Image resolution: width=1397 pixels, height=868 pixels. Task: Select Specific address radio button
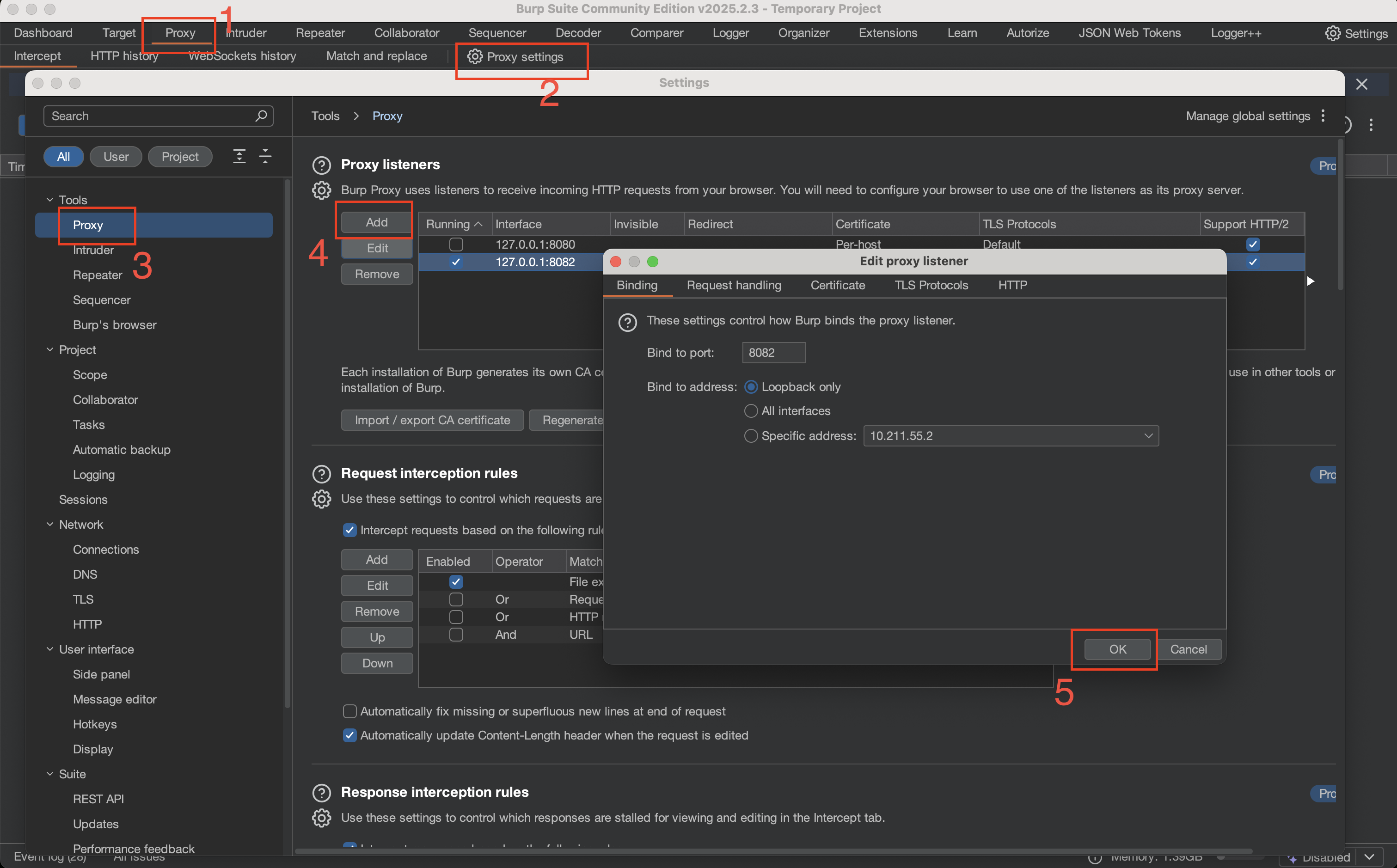750,436
